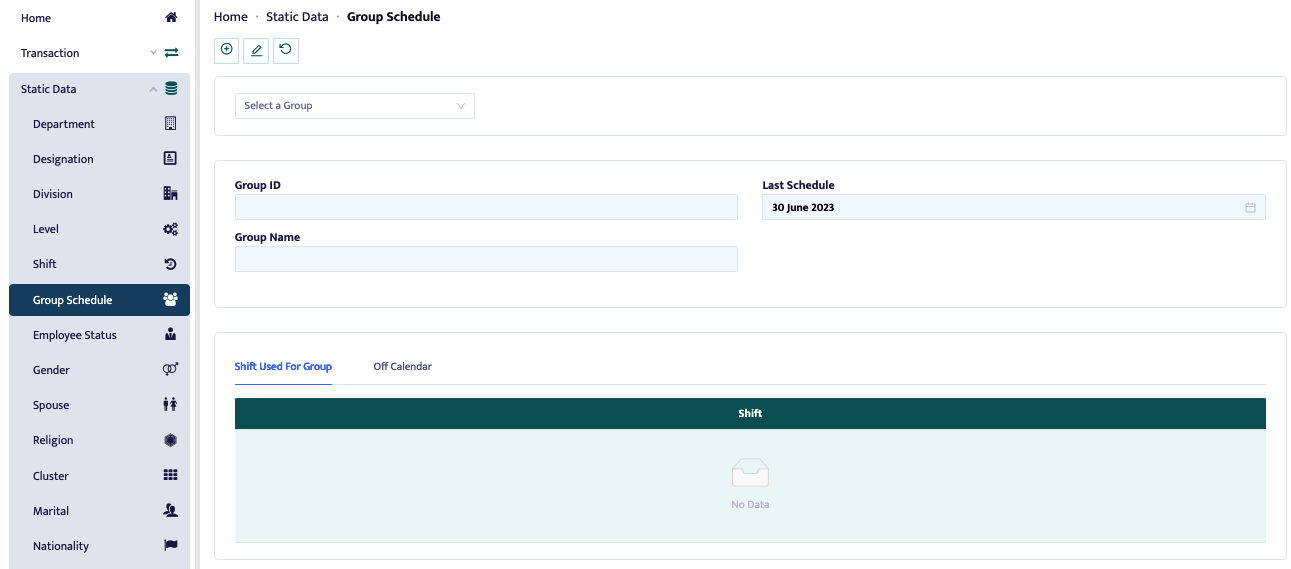The image size is (1291, 569).
Task: Click the No Data placeholder text
Action: [750, 505]
